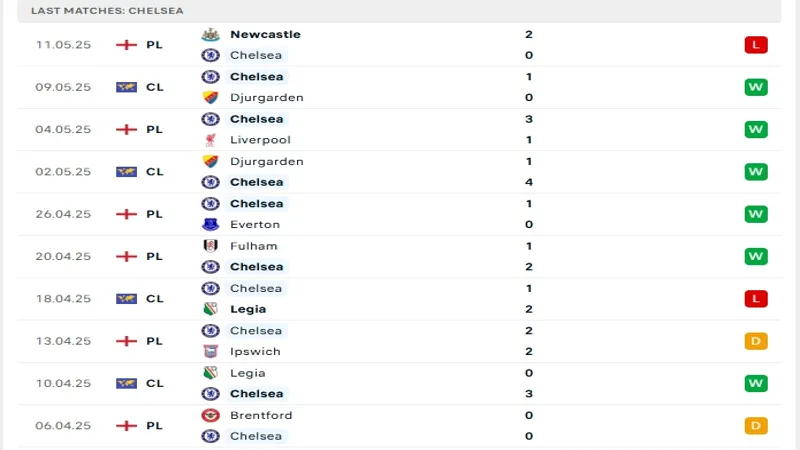
Task: Click the CL competition flag on 09.05.25 row
Action: tap(126, 87)
